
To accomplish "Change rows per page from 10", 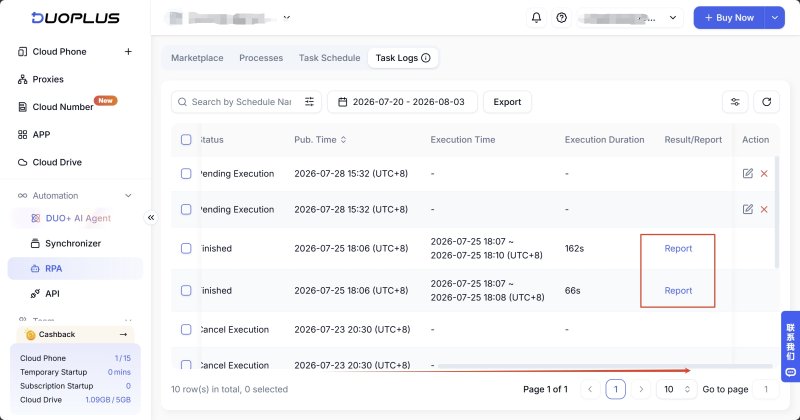I will point(677,389).
